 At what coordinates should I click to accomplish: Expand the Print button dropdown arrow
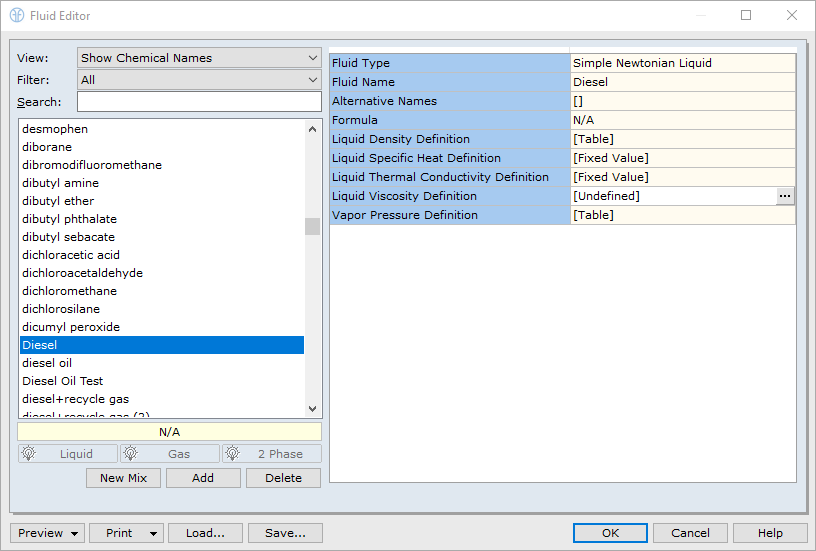coord(153,533)
